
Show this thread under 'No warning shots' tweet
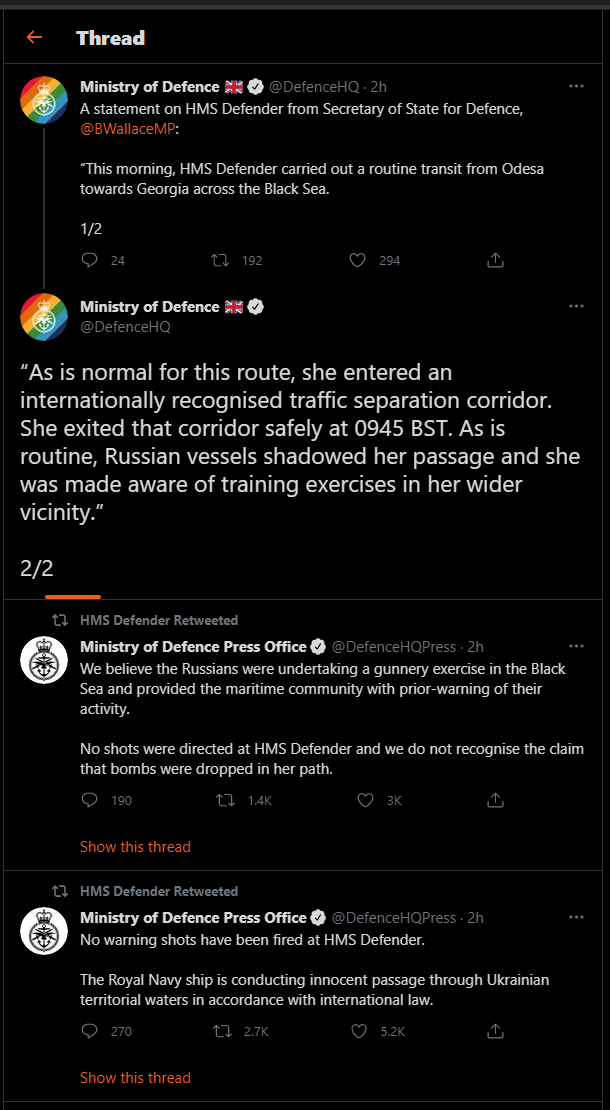click(135, 1077)
